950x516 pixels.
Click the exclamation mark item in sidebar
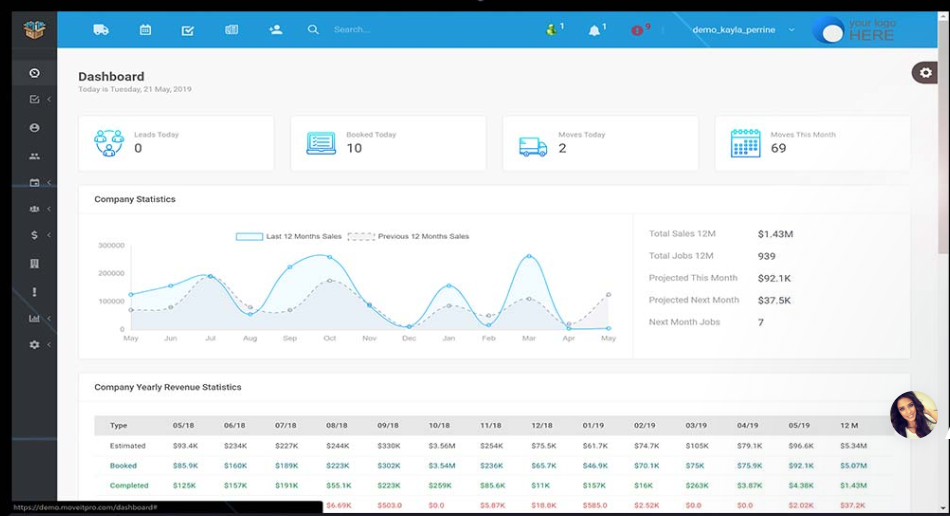pos(35,292)
